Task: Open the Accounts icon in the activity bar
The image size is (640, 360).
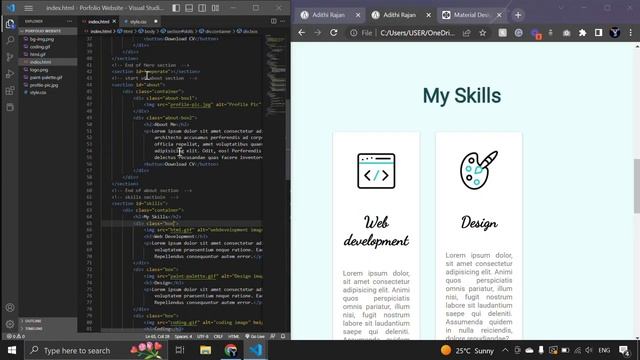Action: pos(10,308)
